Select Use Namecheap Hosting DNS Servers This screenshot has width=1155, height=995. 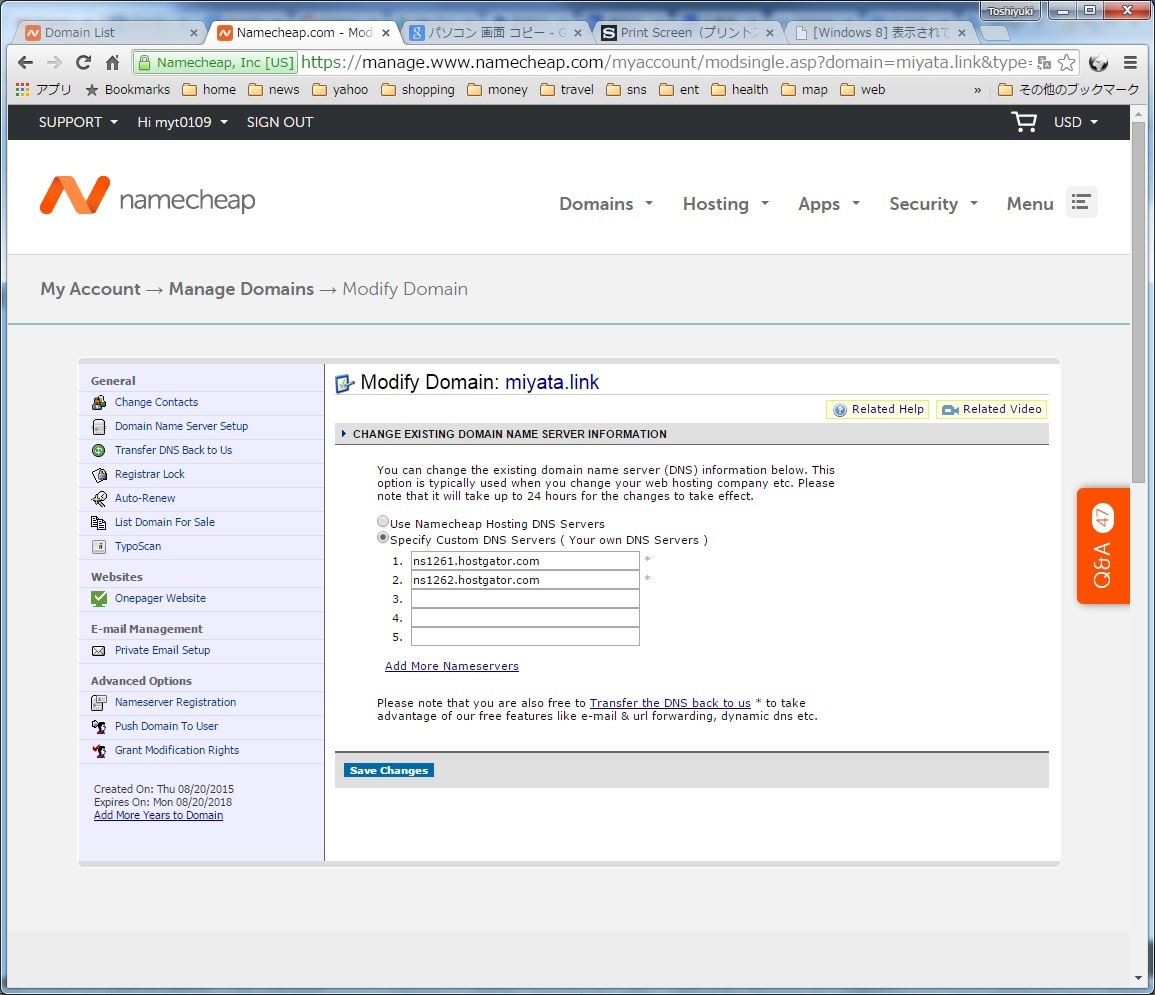click(383, 522)
